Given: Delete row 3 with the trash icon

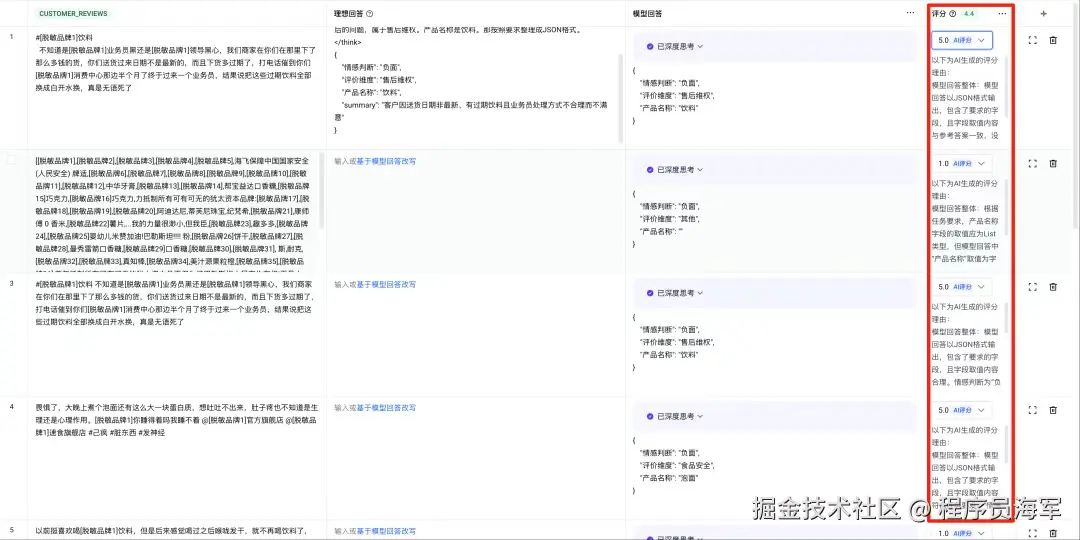Looking at the screenshot, I should [1052, 287].
